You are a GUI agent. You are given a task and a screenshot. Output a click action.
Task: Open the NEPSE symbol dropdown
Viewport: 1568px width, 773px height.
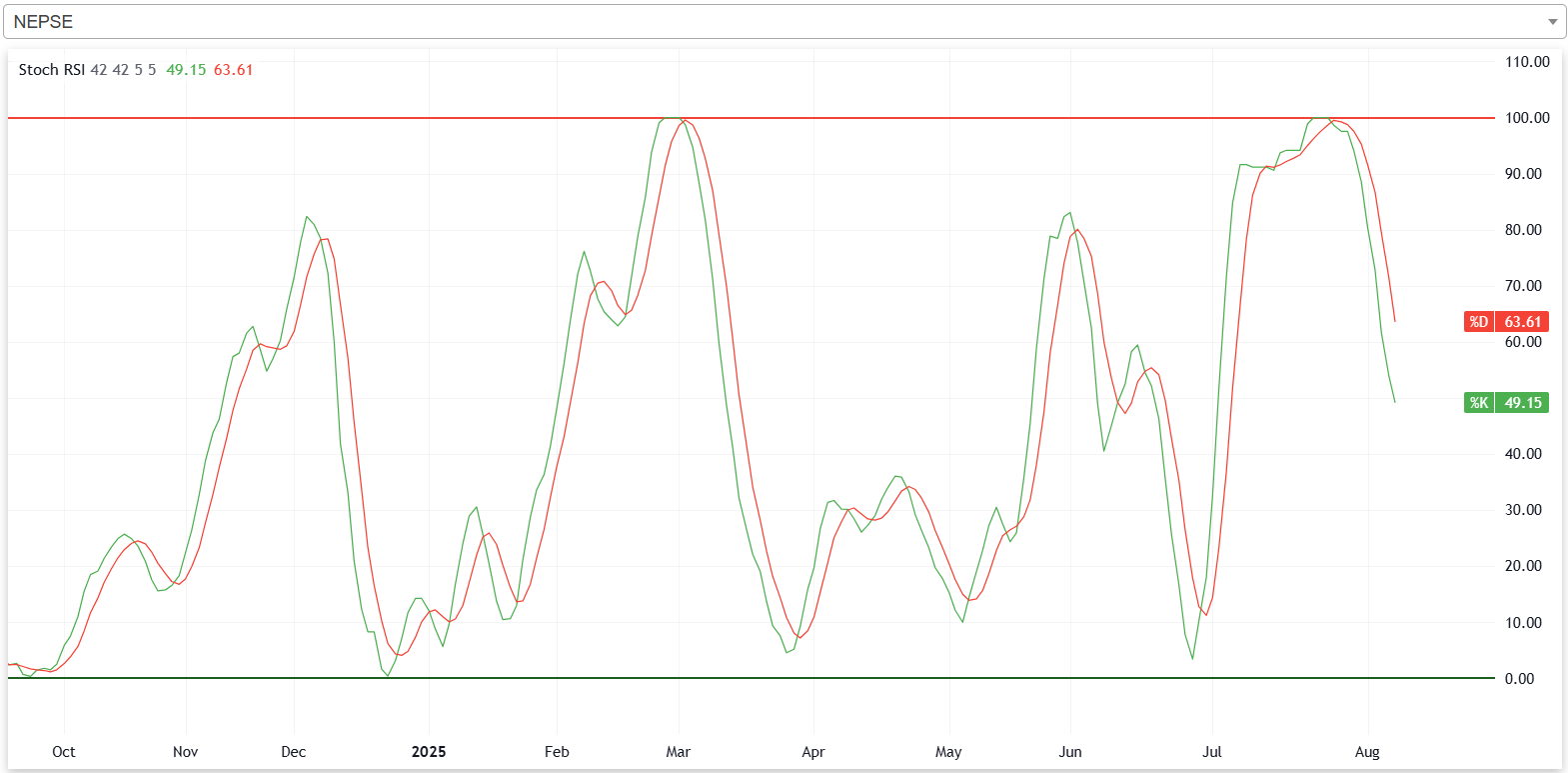point(784,21)
